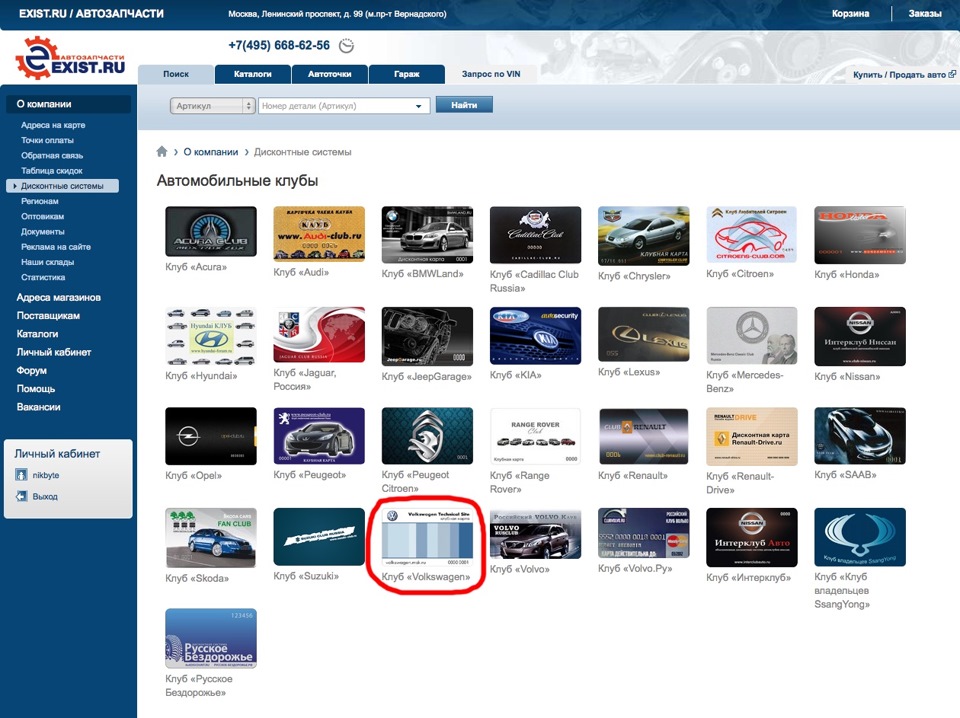This screenshot has height=718, width=960.
Task: Open Адреса на карте in sidebar
Action: (x=53, y=125)
